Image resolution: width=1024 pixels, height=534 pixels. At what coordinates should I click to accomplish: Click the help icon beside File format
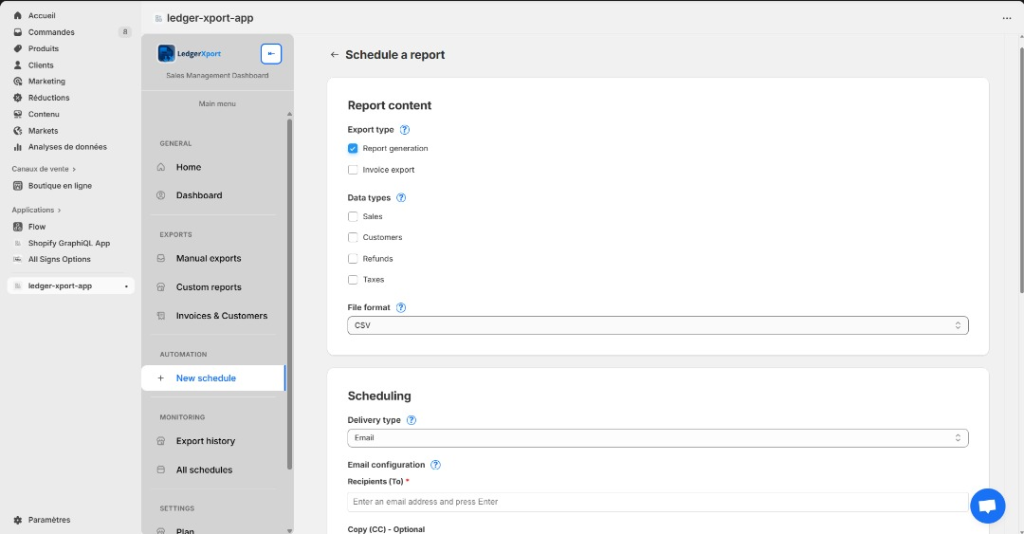pyautogui.click(x=401, y=308)
